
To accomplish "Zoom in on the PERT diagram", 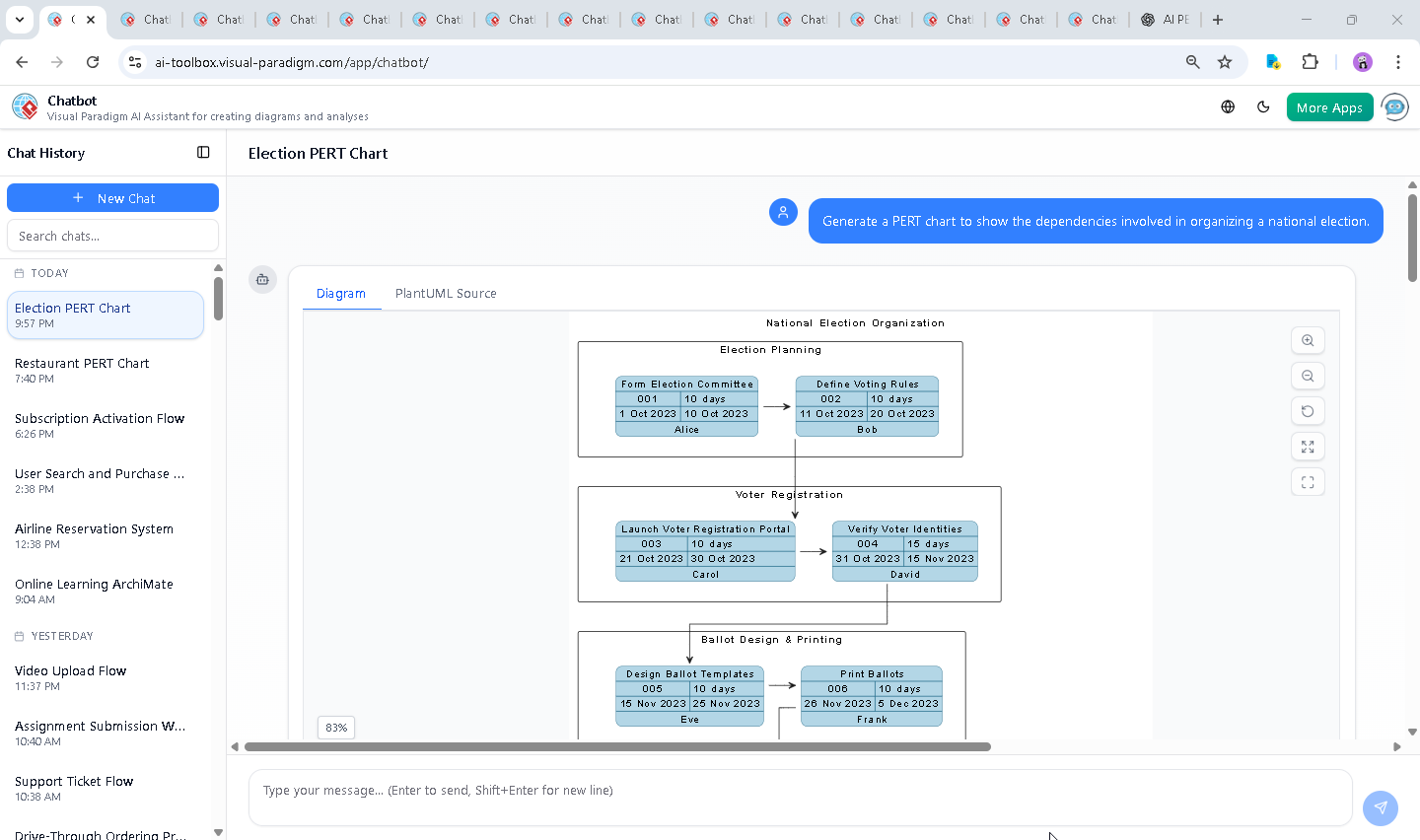I will point(1308,340).
